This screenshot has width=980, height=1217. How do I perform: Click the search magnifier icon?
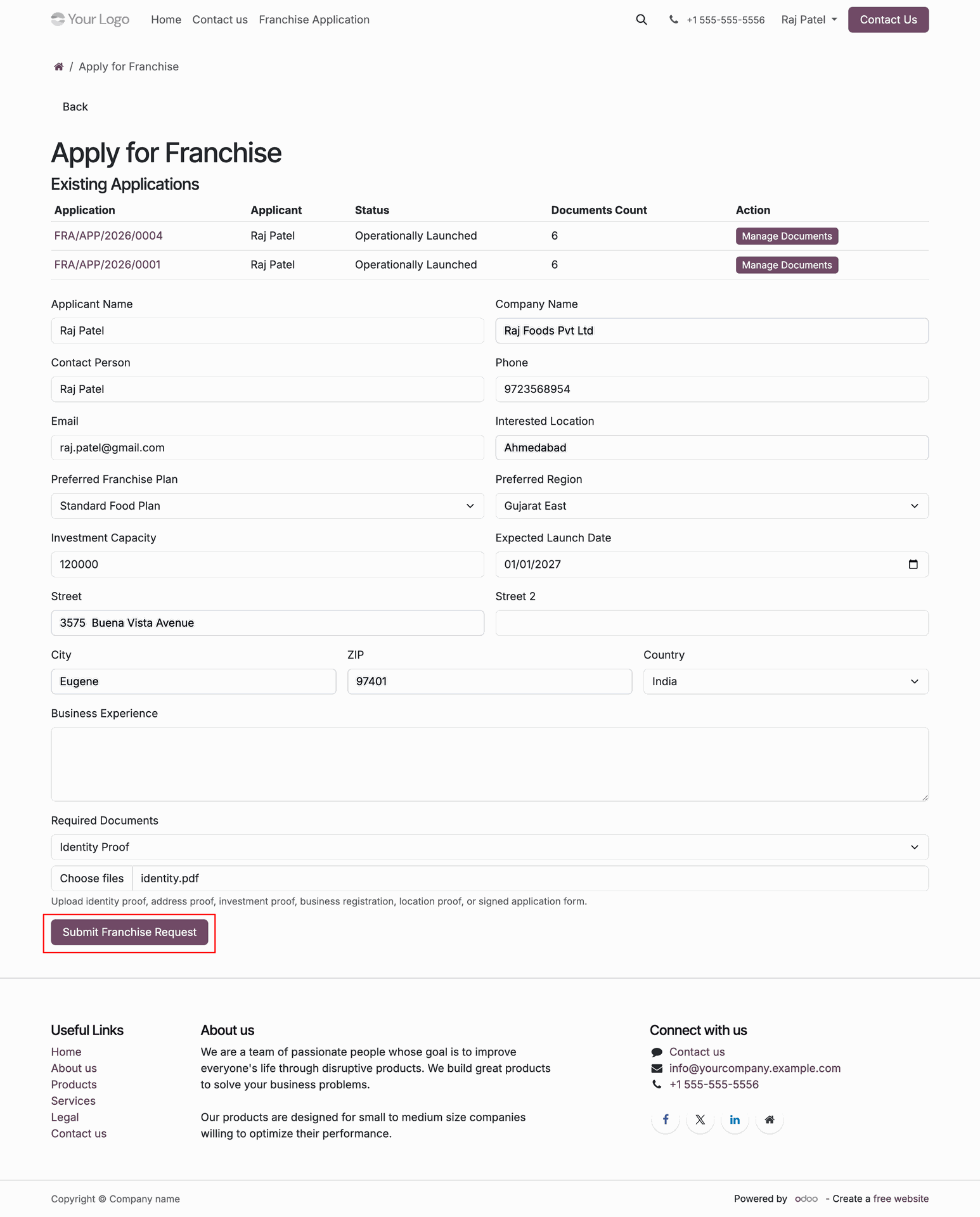click(x=642, y=20)
